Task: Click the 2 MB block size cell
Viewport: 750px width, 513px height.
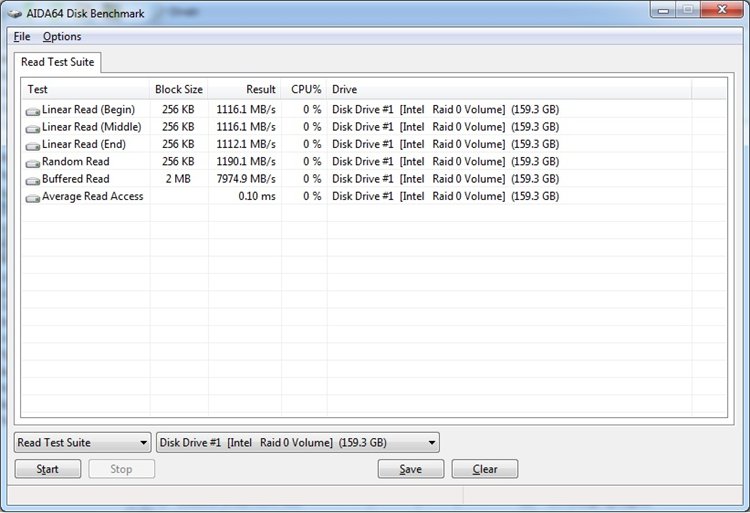Action: tap(178, 179)
